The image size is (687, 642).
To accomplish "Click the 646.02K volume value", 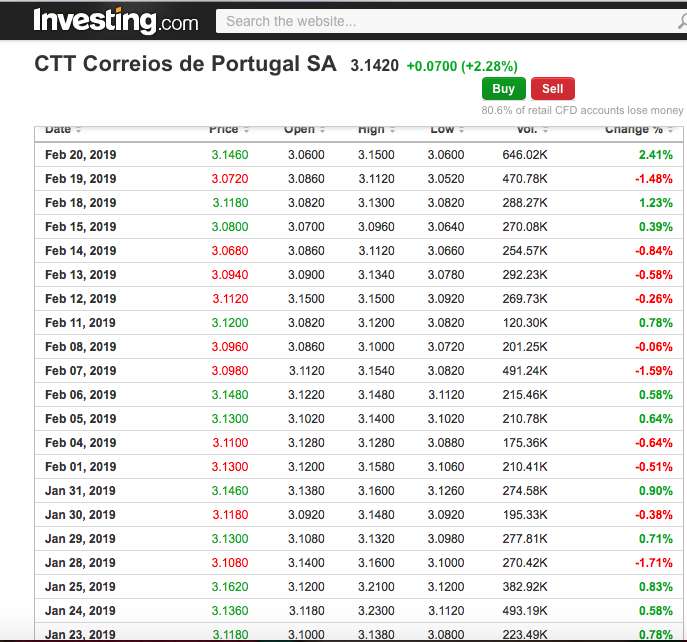I will pyautogui.click(x=525, y=155).
